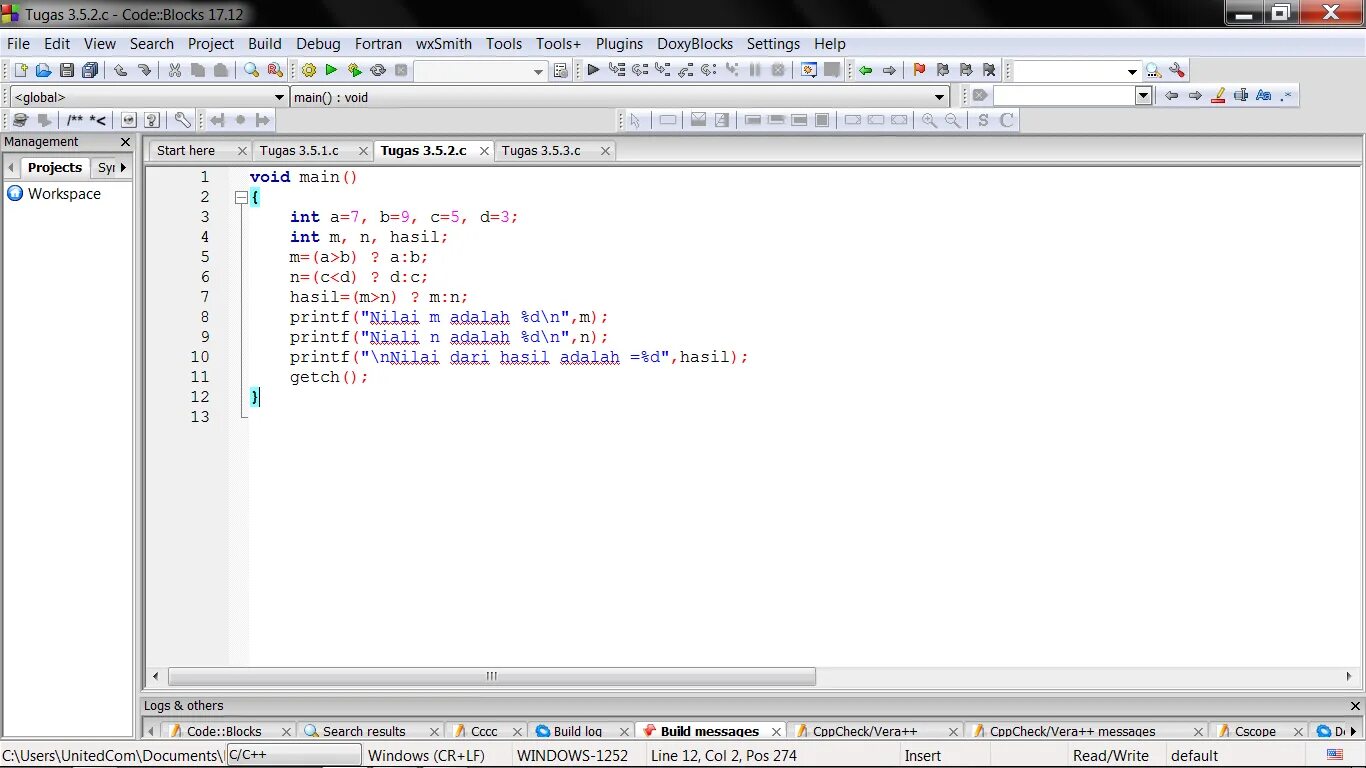The width and height of the screenshot is (1366, 768).
Task: Save the current file using the floppy disk icon
Action: (x=67, y=70)
